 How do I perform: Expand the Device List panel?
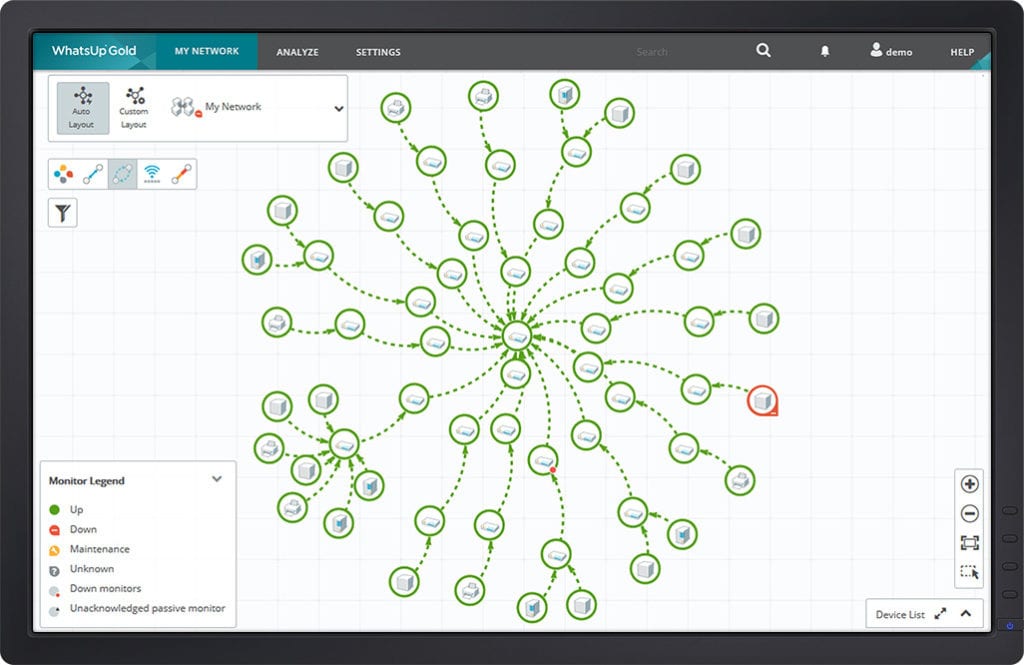pos(966,613)
